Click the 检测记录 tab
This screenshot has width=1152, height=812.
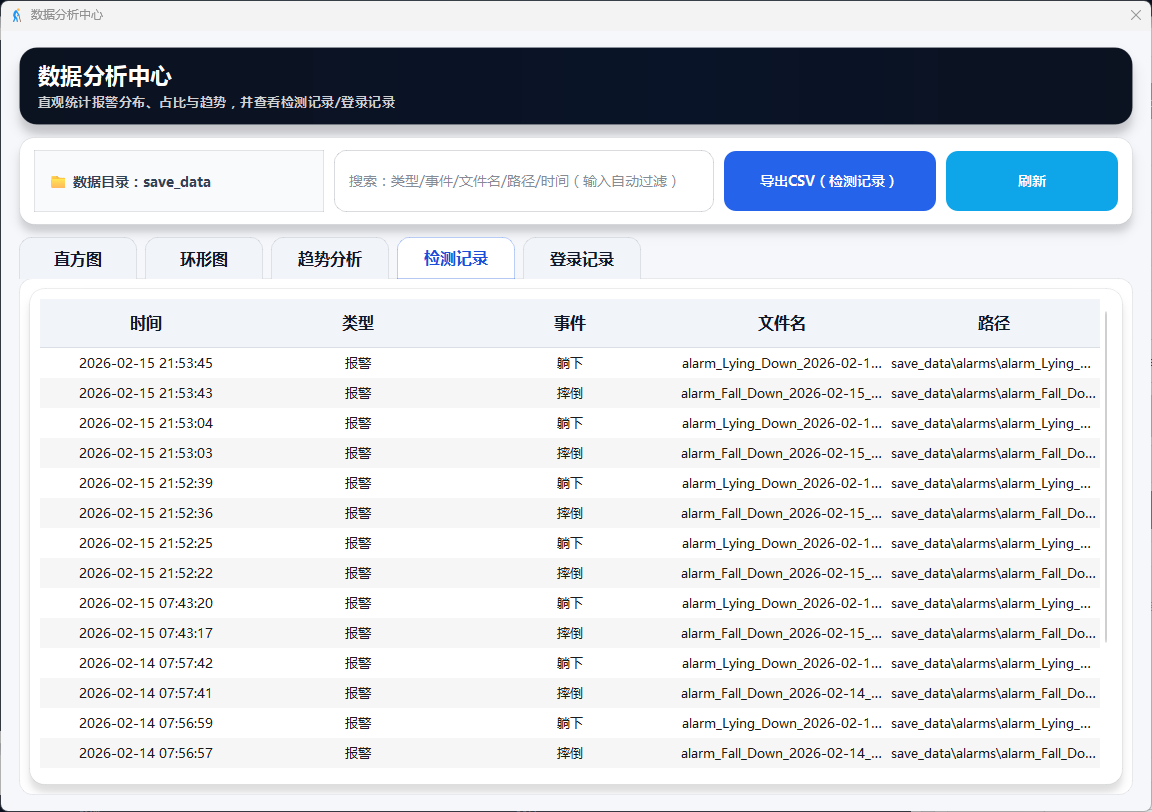click(456, 259)
